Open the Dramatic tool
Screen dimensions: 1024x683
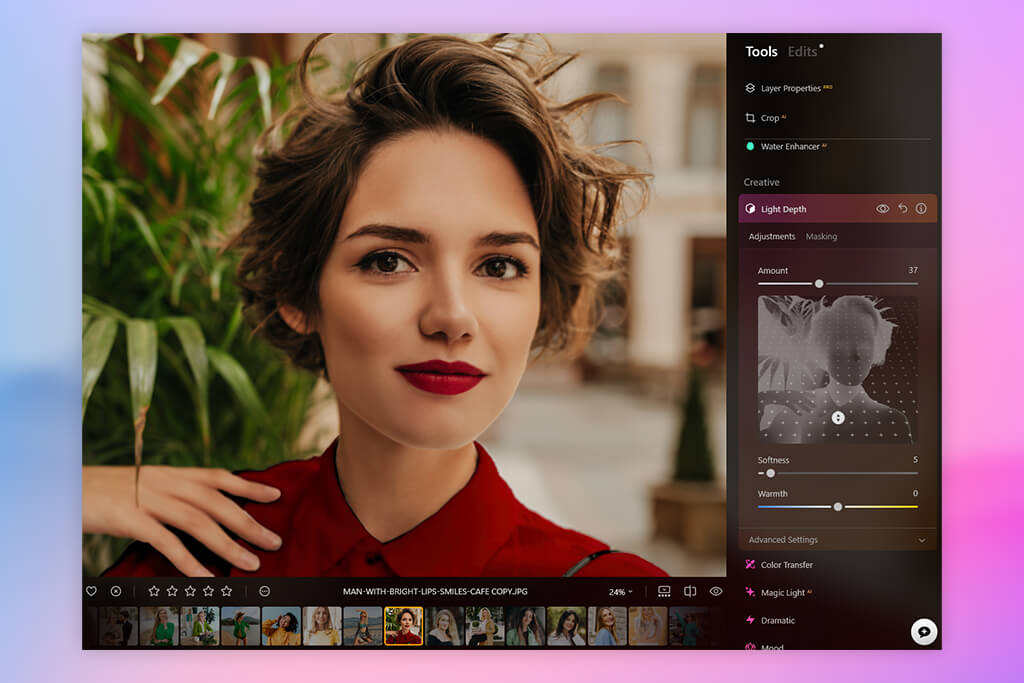point(777,620)
